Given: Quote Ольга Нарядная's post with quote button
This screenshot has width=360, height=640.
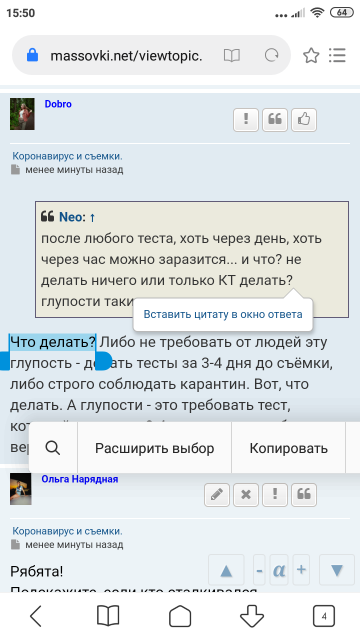Looking at the screenshot, I should (304, 495).
